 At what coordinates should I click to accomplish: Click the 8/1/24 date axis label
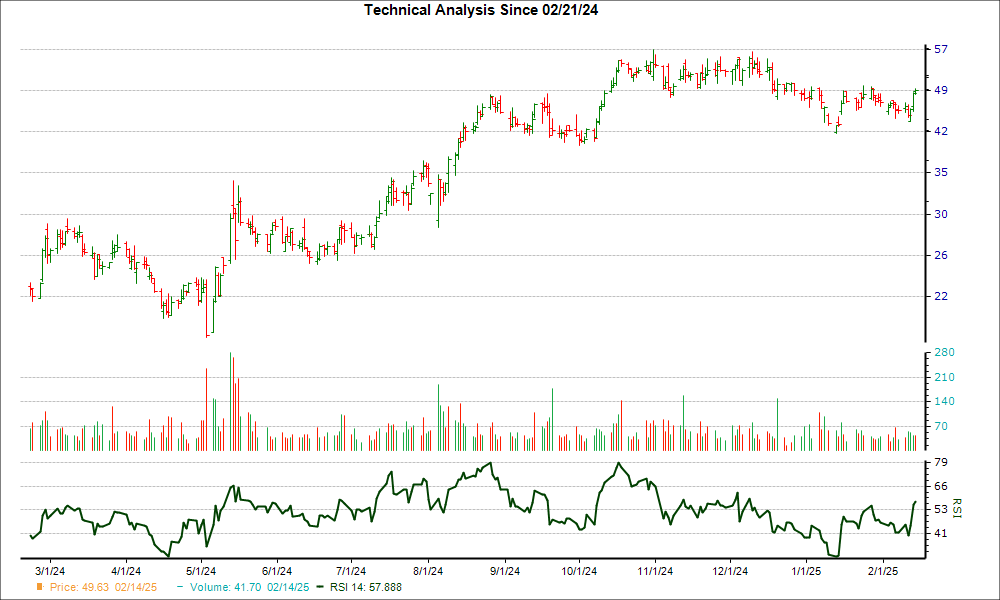[428, 571]
